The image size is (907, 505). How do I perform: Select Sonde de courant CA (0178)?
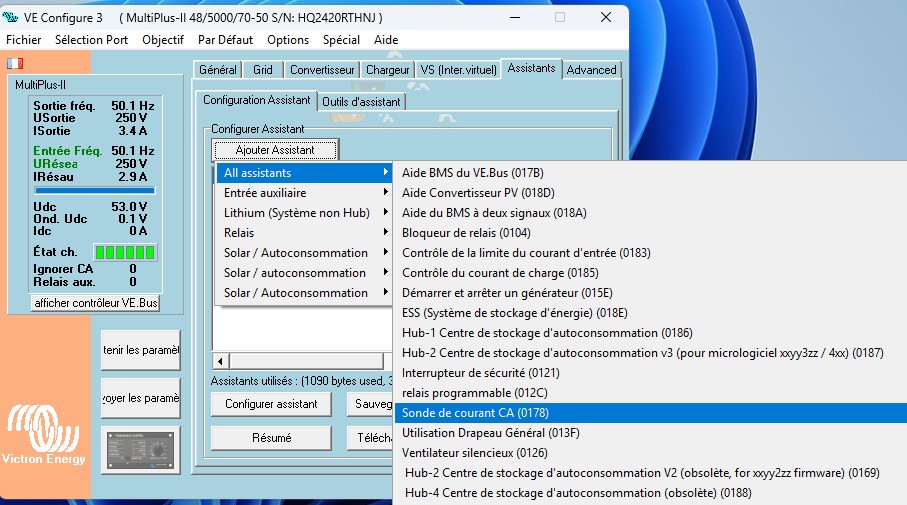click(650, 413)
